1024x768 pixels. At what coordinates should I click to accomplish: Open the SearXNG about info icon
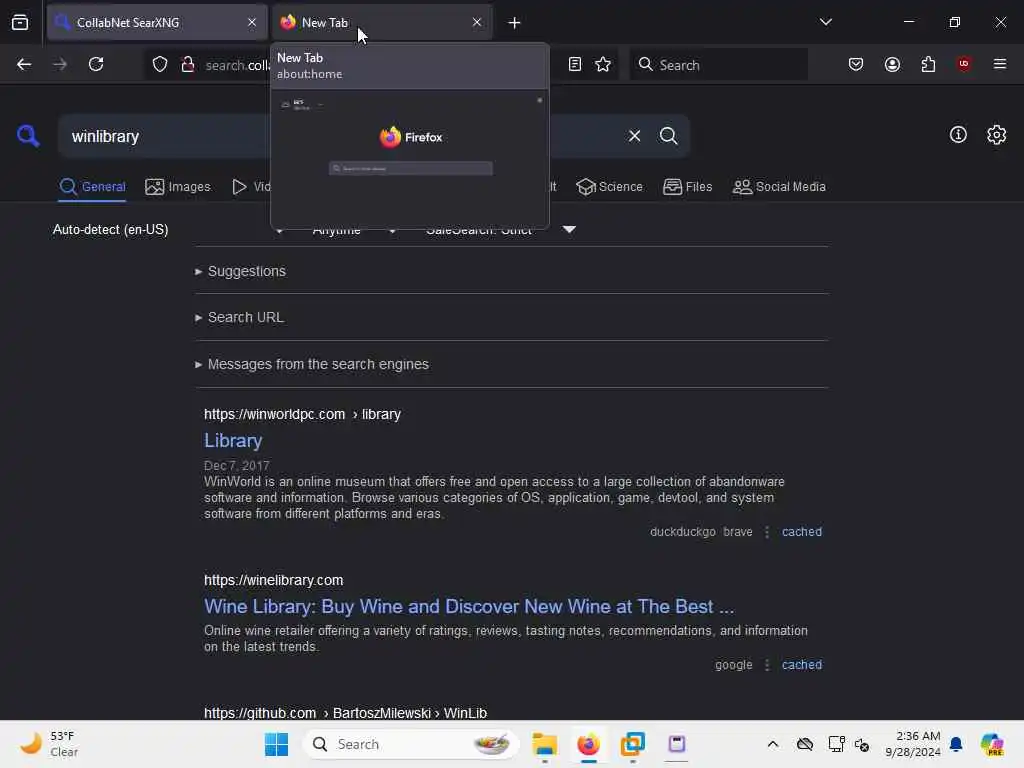click(957, 135)
